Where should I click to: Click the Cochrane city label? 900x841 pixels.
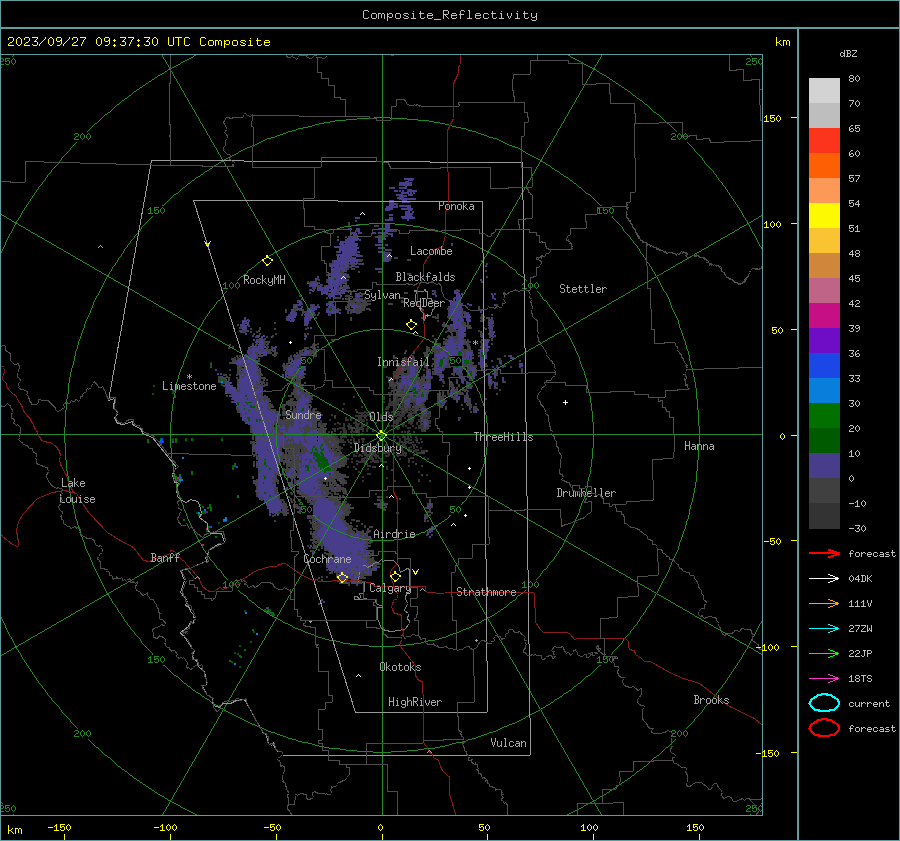click(327, 559)
